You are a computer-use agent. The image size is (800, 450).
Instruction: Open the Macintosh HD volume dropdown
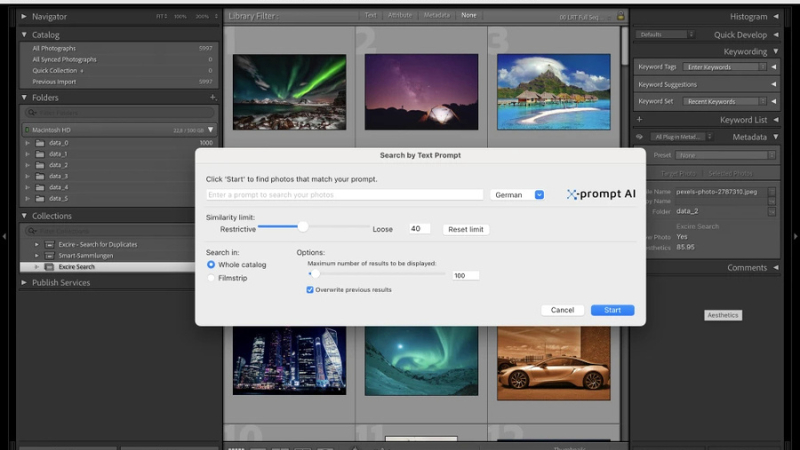[210, 130]
